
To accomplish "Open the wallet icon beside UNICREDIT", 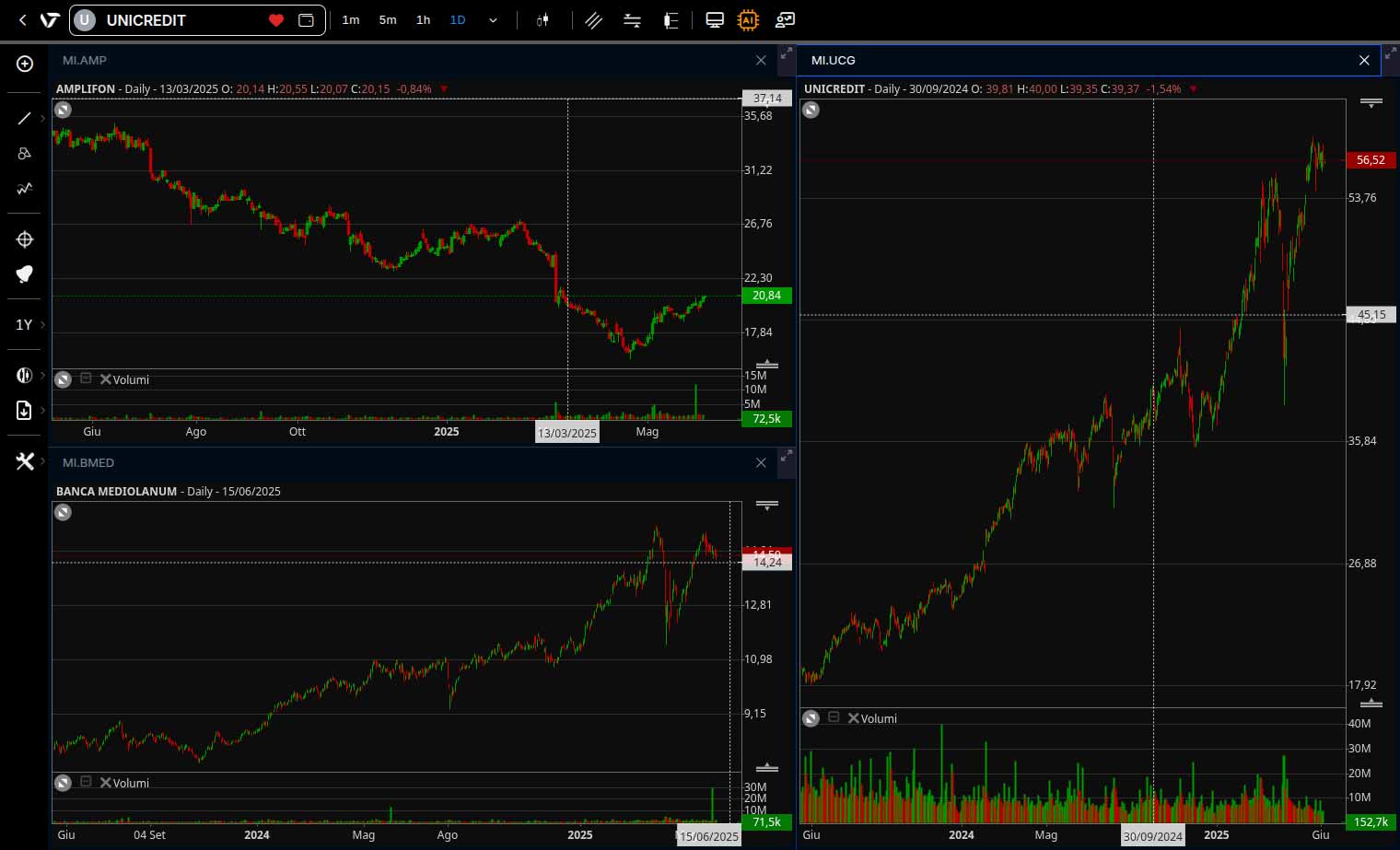I will click(x=307, y=20).
